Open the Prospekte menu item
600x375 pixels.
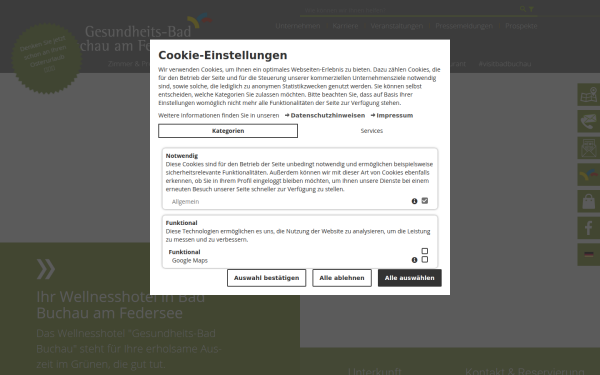pyautogui.click(x=521, y=26)
